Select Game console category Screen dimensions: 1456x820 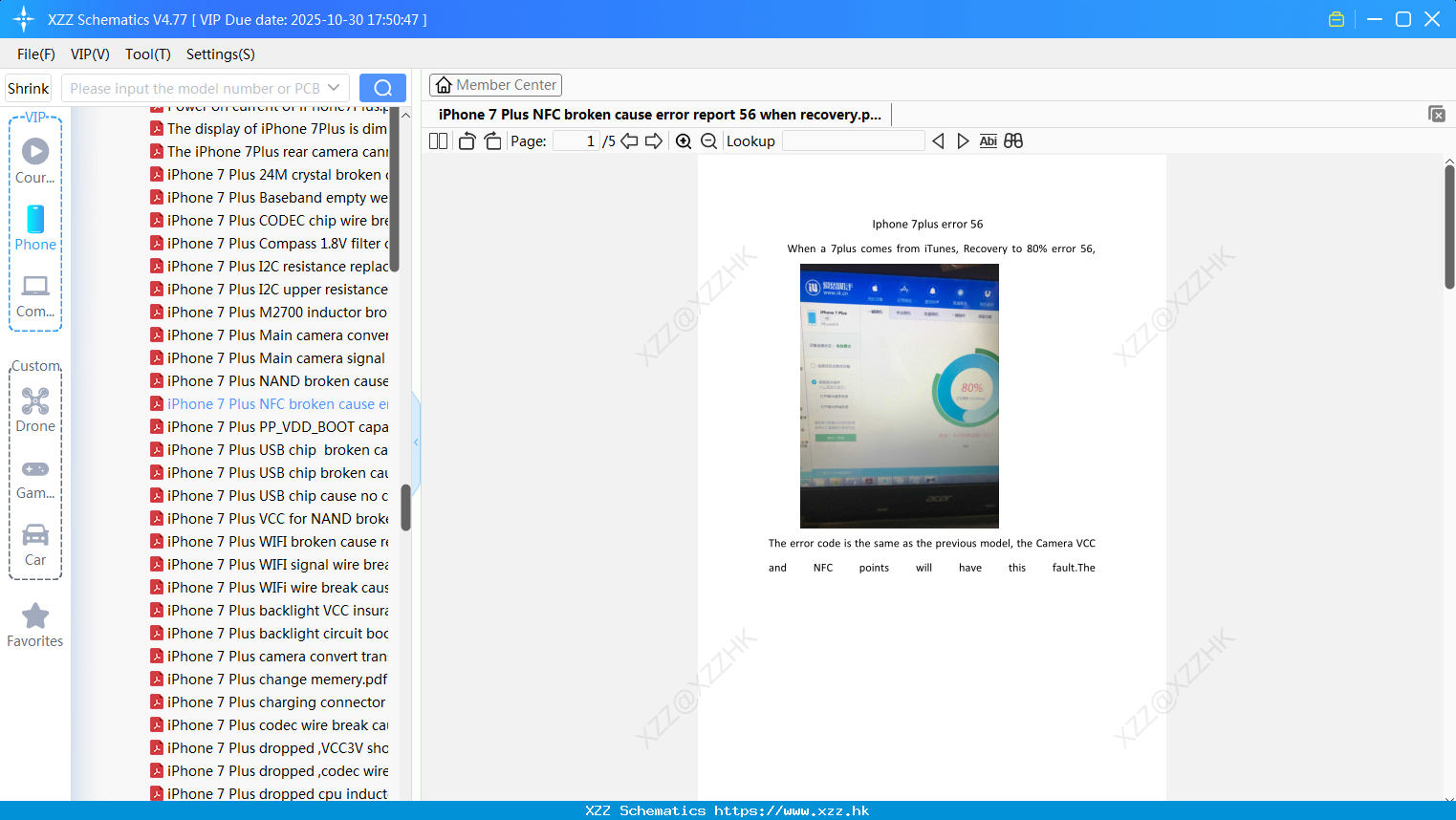tap(35, 478)
